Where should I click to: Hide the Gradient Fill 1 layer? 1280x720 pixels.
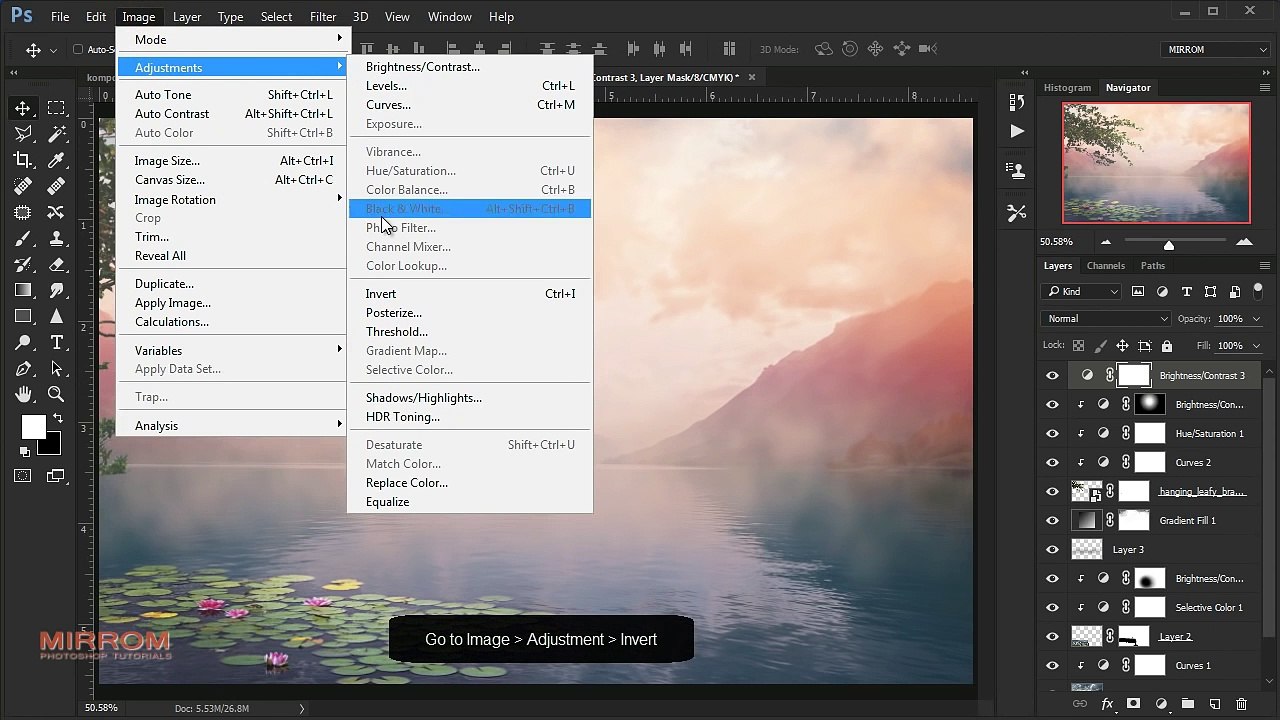point(1052,521)
